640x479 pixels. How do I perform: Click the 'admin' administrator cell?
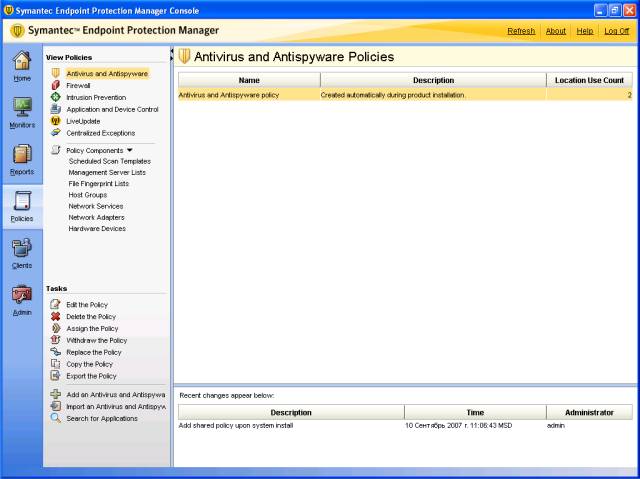pyautogui.click(x=556, y=425)
